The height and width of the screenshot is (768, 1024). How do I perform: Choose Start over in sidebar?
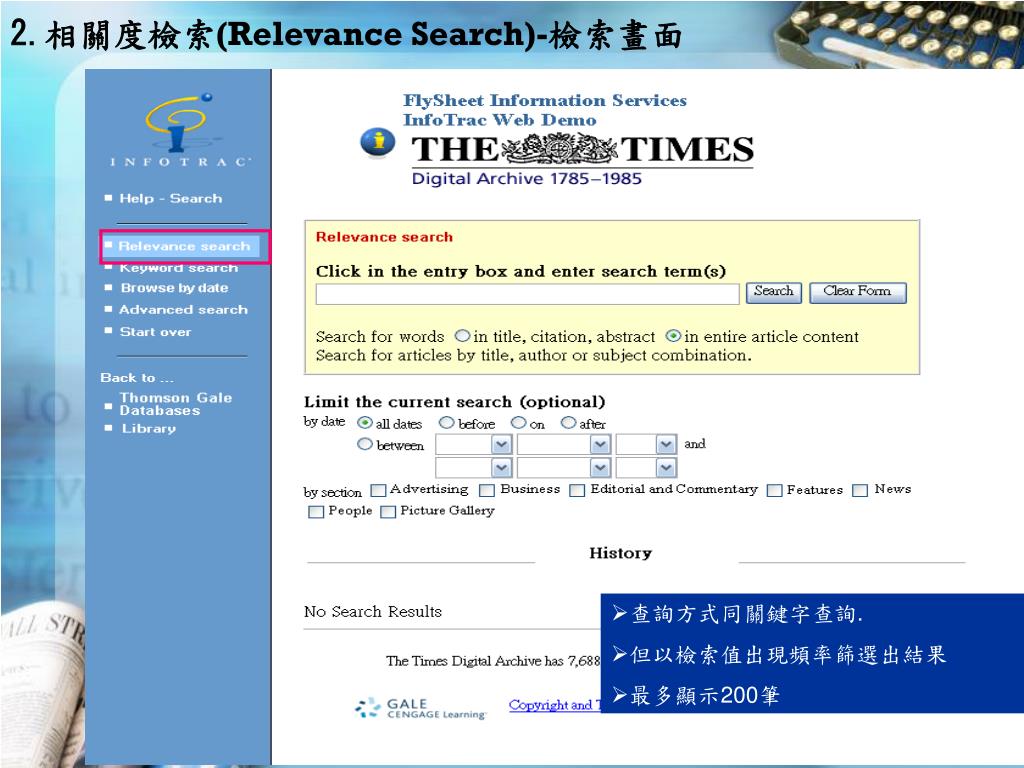coord(155,332)
